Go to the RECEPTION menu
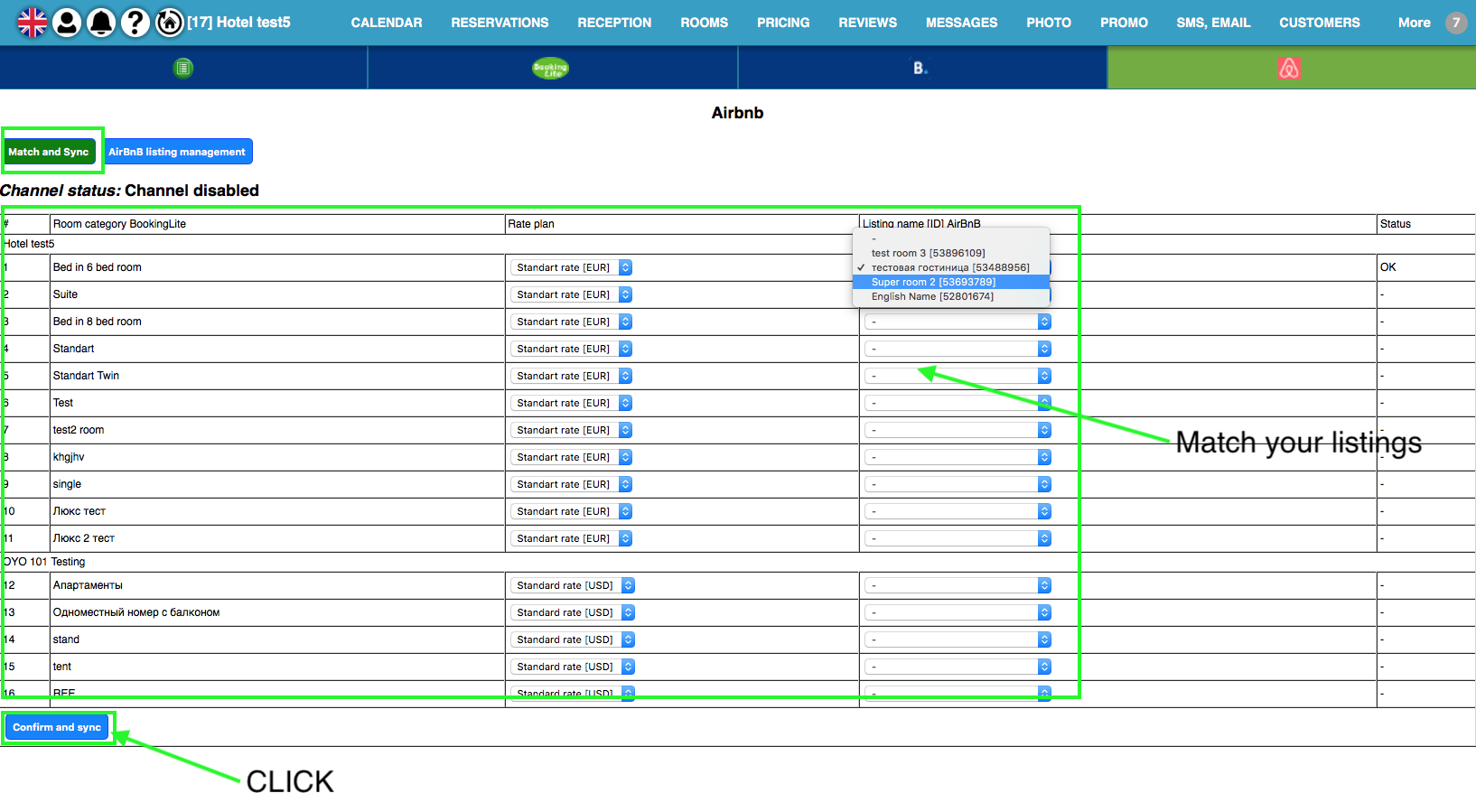Screen dimensions: 1476x812 (614, 23)
